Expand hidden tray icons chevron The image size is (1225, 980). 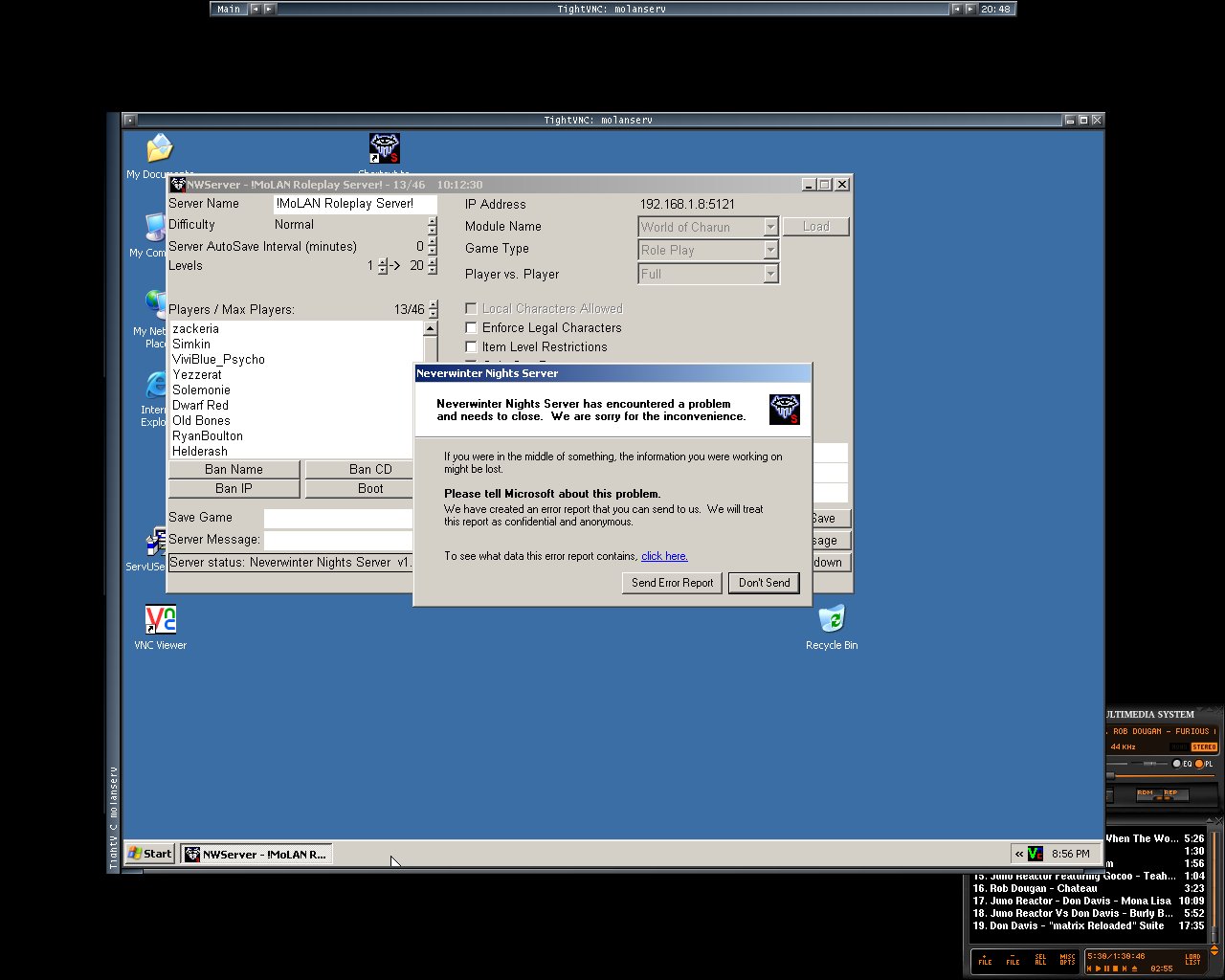tap(1019, 853)
